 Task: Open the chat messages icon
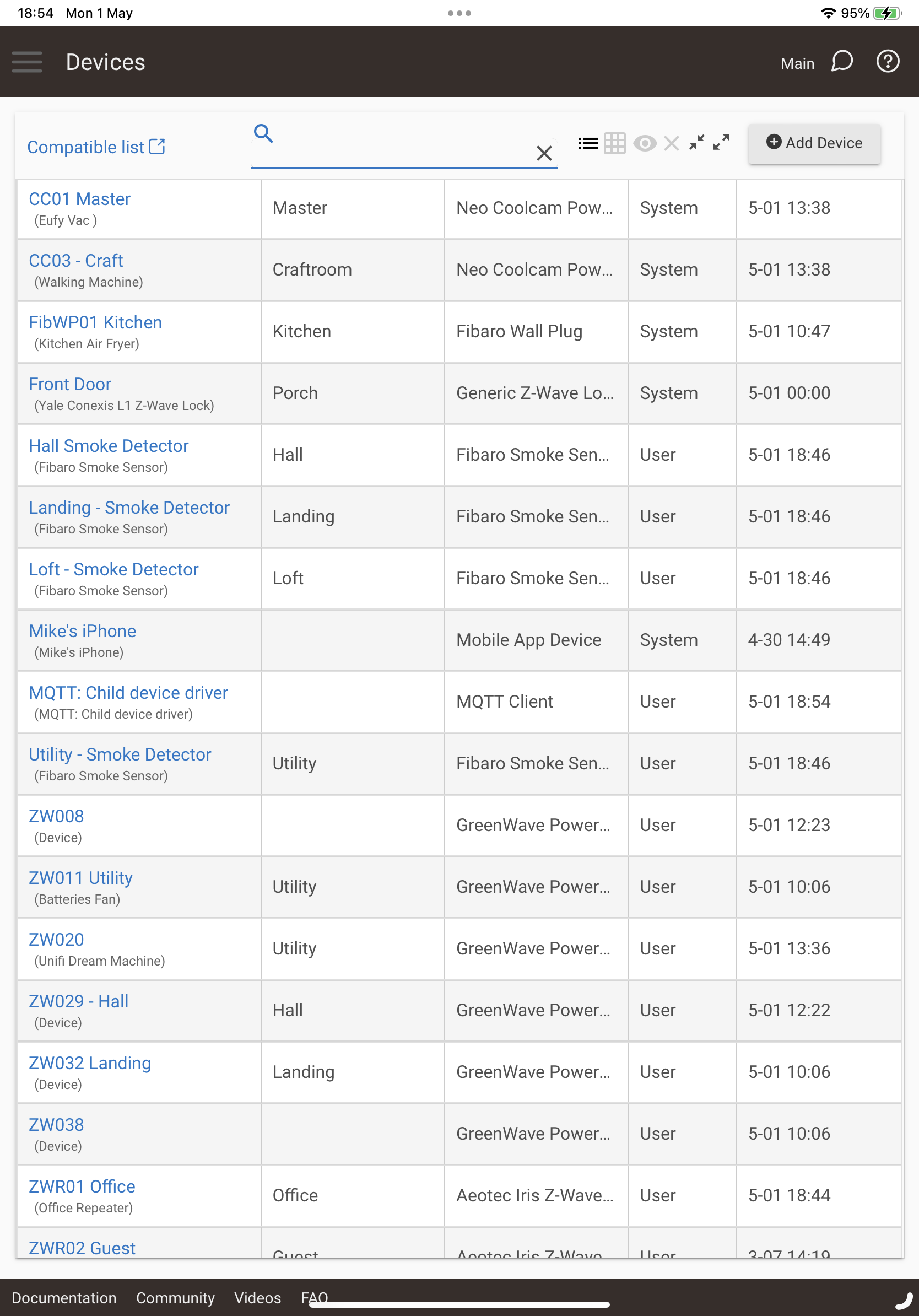coord(842,61)
